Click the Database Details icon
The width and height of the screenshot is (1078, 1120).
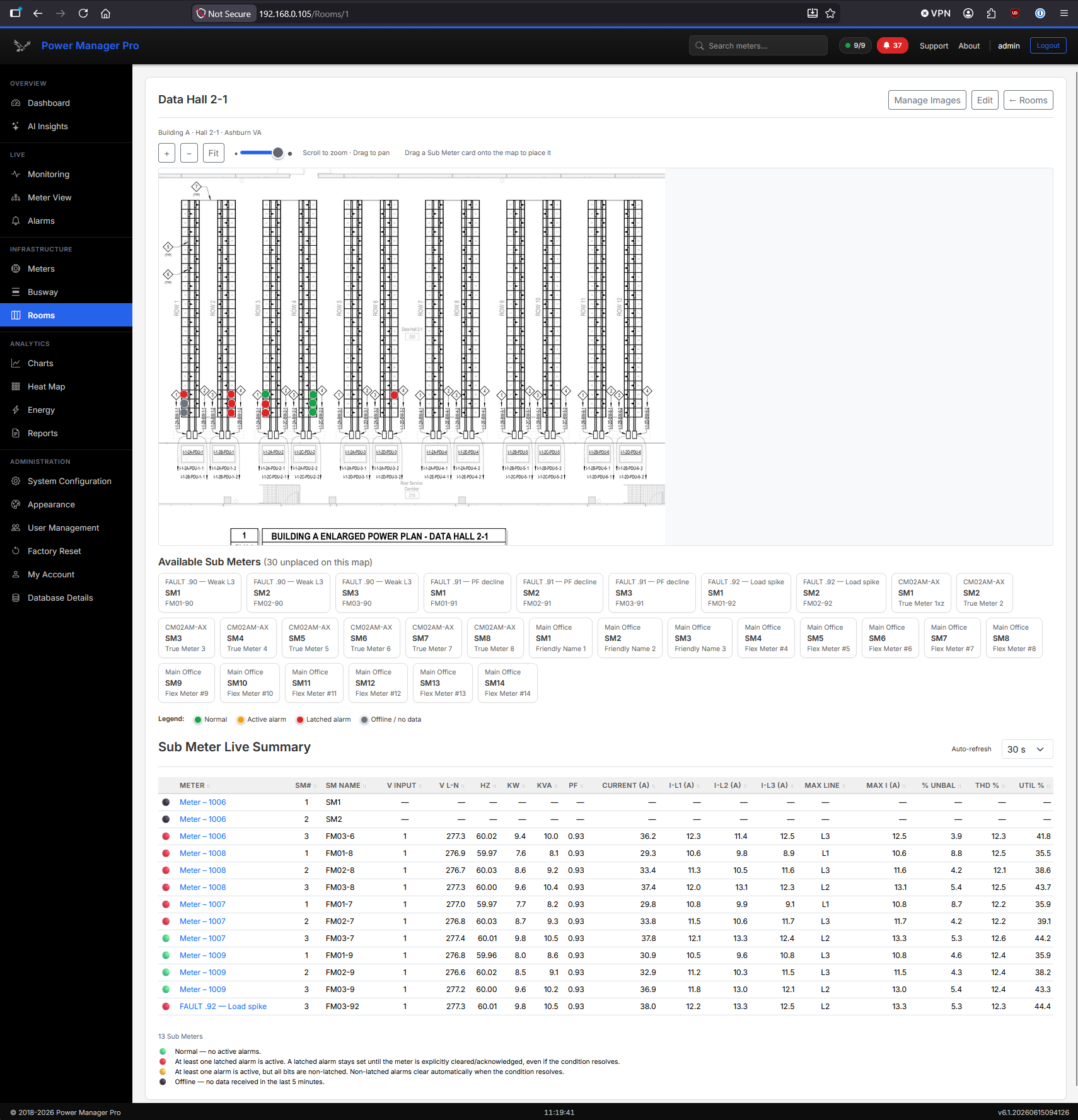click(16, 598)
